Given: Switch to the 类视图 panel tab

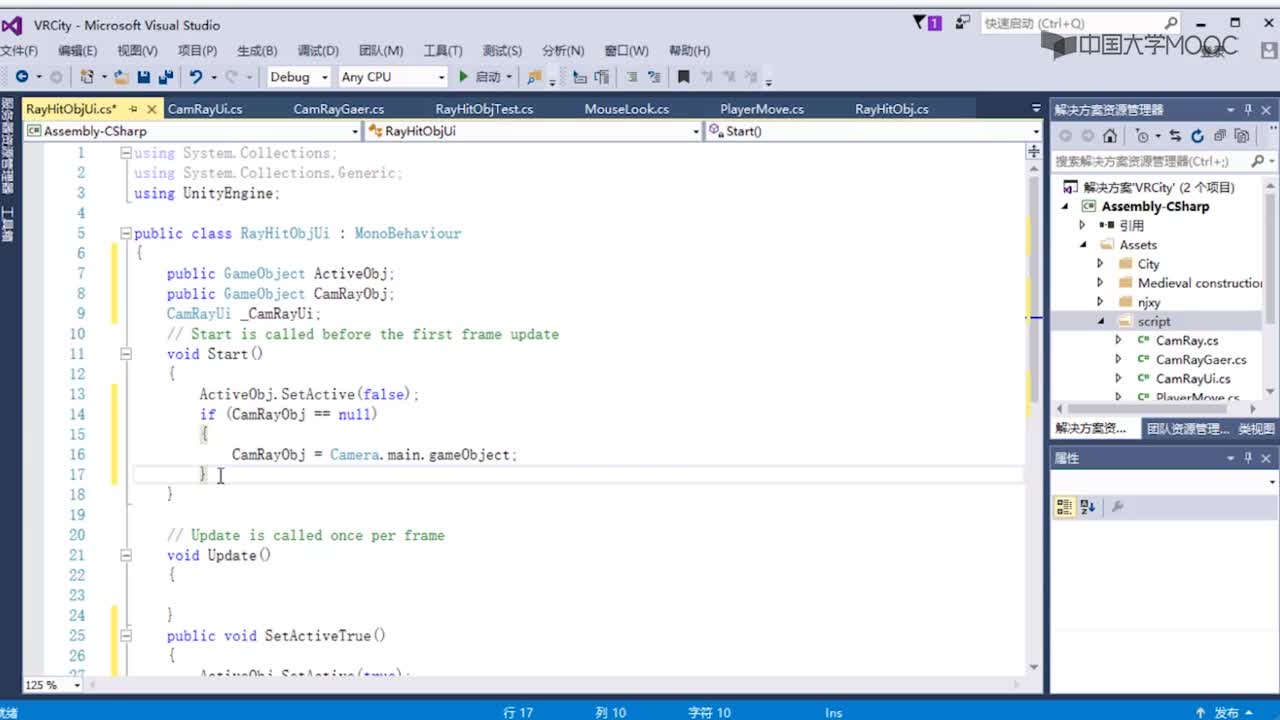Looking at the screenshot, I should point(1256,429).
